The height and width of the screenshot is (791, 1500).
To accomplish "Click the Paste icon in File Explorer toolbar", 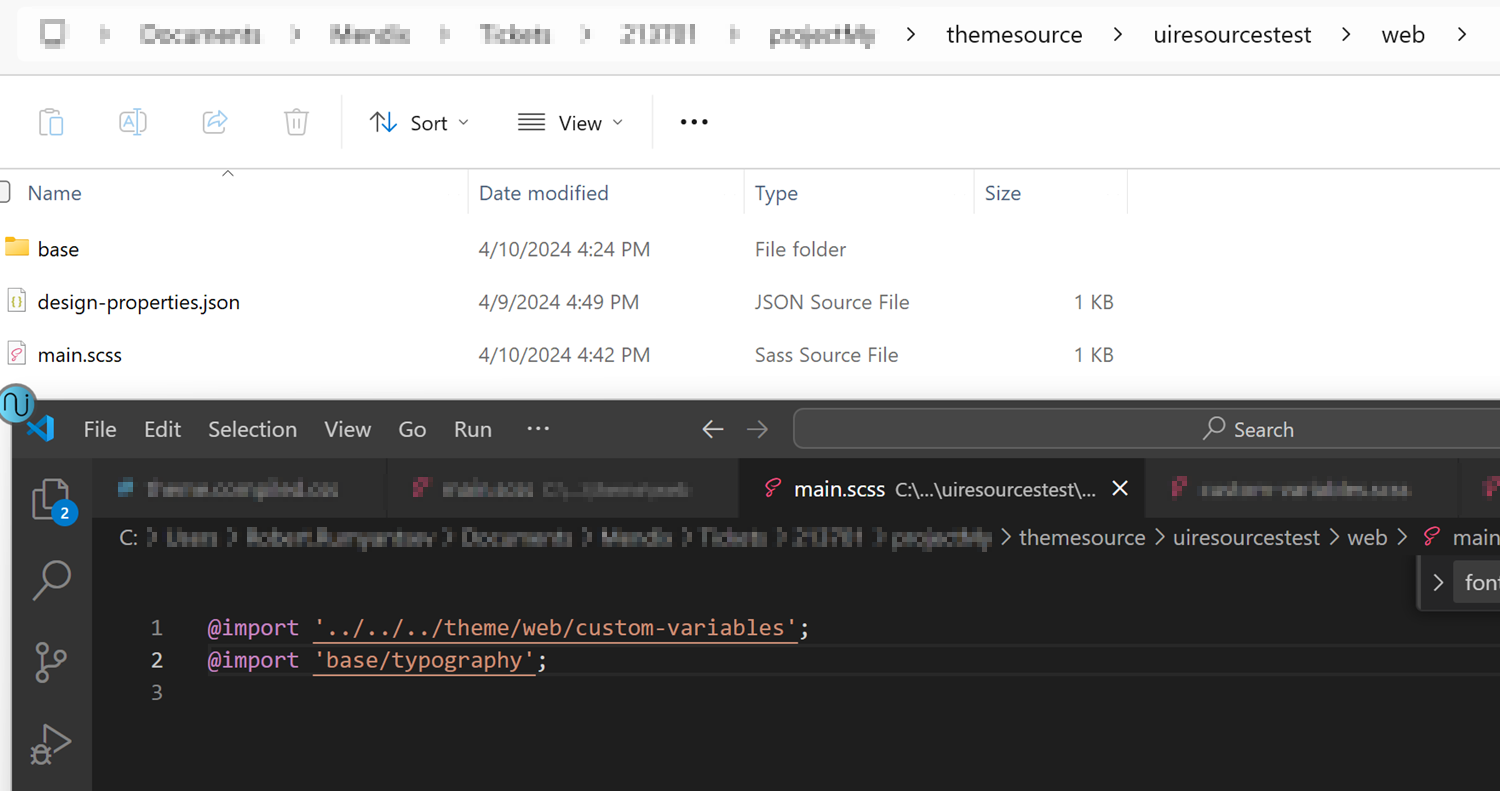I will (51, 121).
